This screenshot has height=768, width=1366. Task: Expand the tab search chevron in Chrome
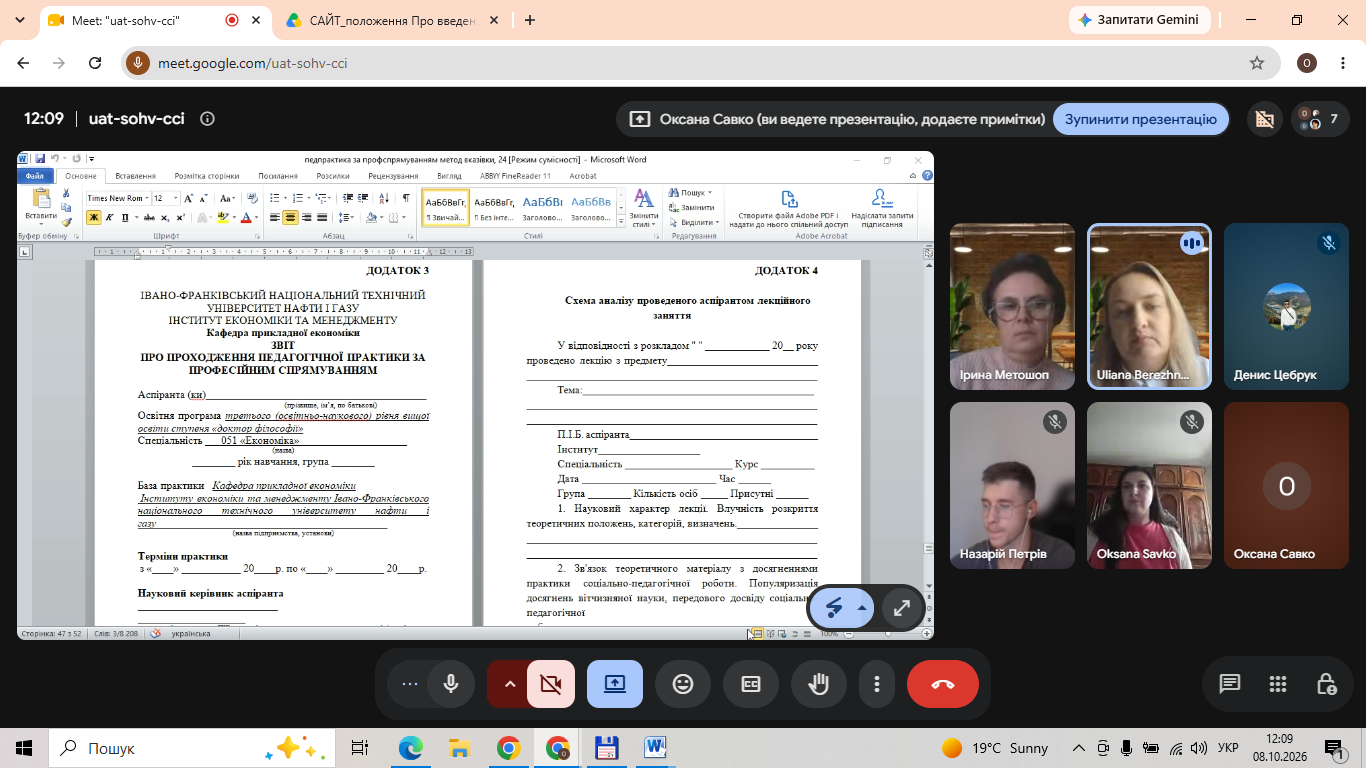point(20,20)
